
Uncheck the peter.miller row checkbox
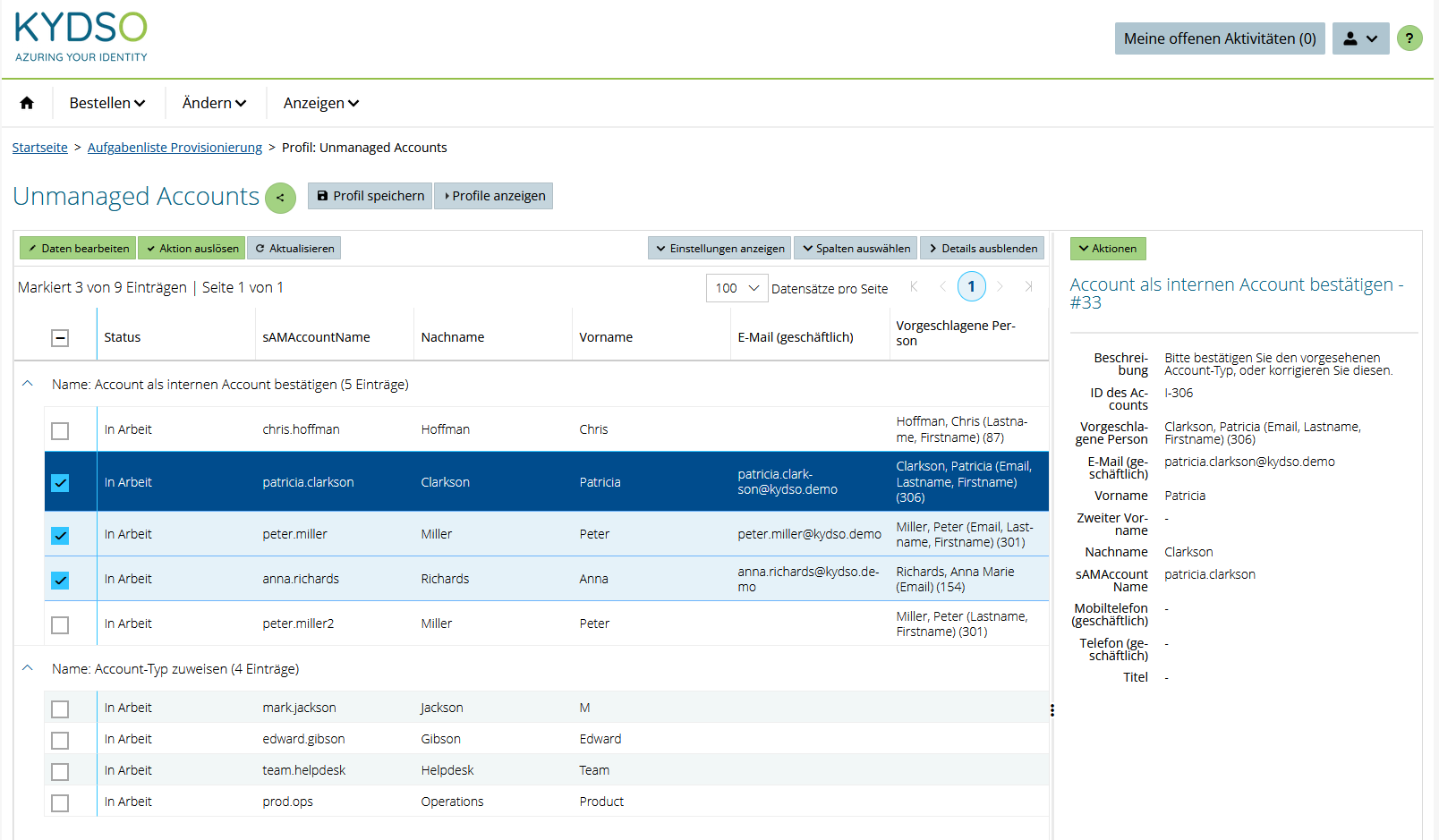(x=60, y=536)
